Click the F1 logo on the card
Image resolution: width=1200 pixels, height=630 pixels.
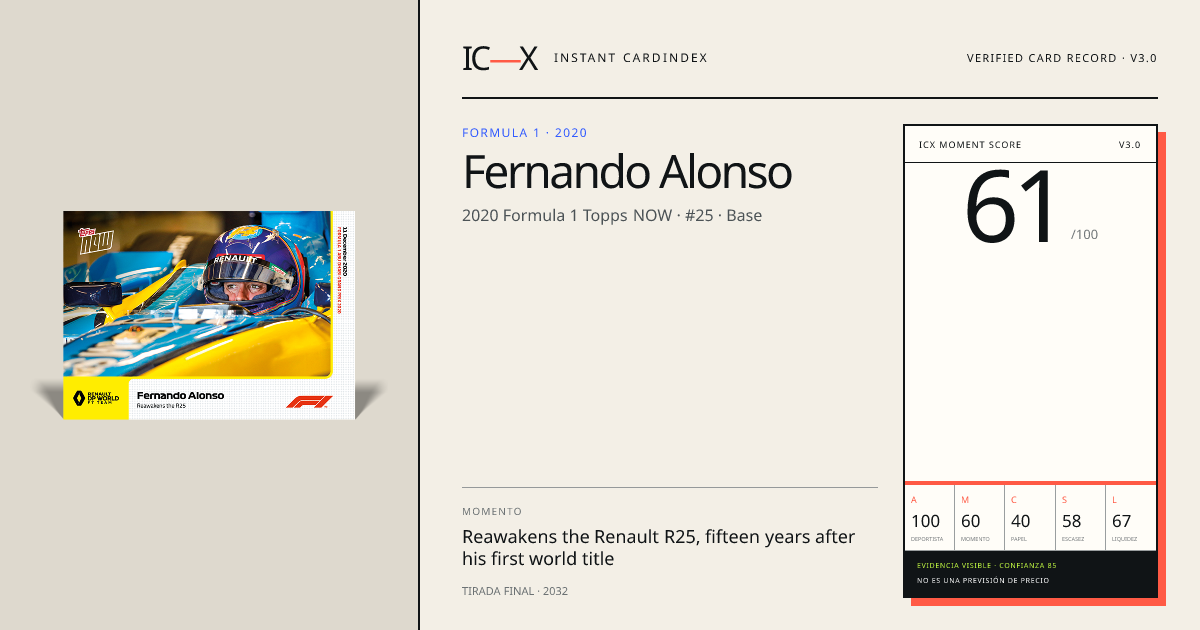(x=308, y=401)
